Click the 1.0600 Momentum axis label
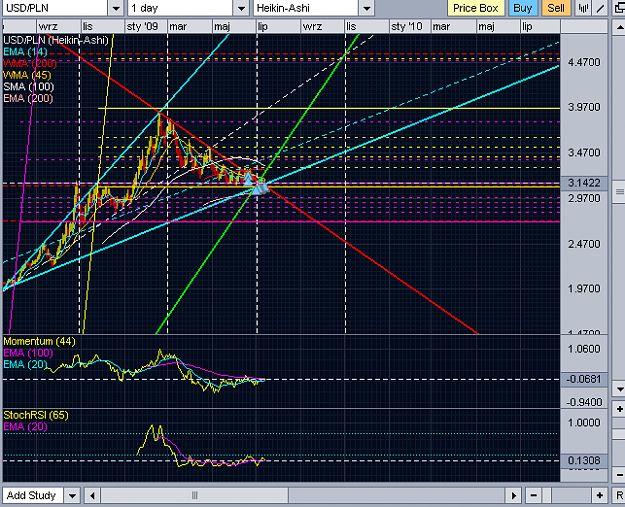This screenshot has height=507, width=625. [x=584, y=349]
